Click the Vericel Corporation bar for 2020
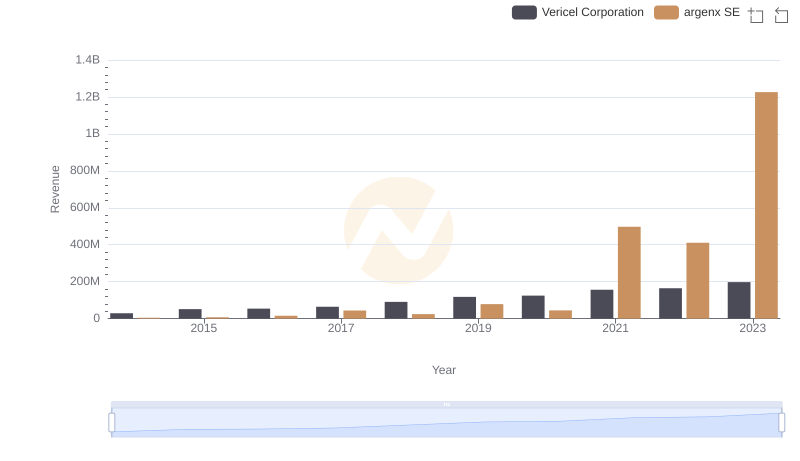This screenshot has height=461, width=800. pyautogui.click(x=533, y=307)
